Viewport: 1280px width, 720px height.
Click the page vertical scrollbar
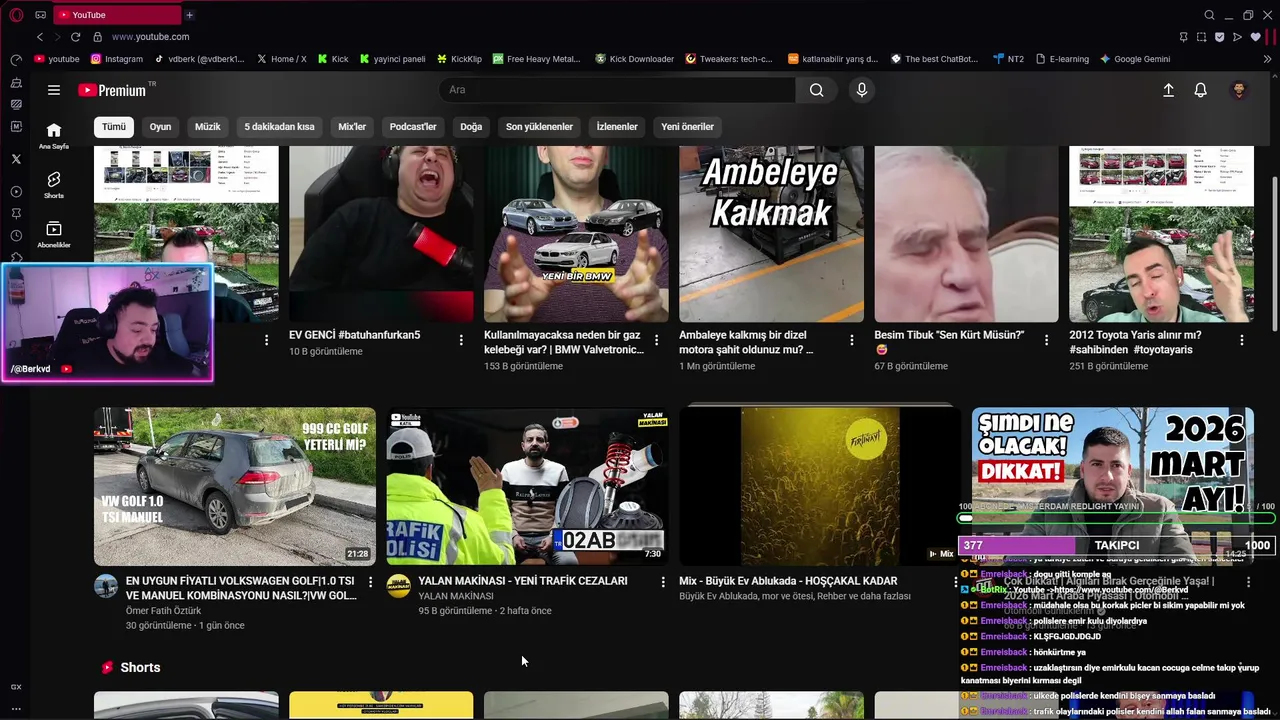click(x=1274, y=255)
